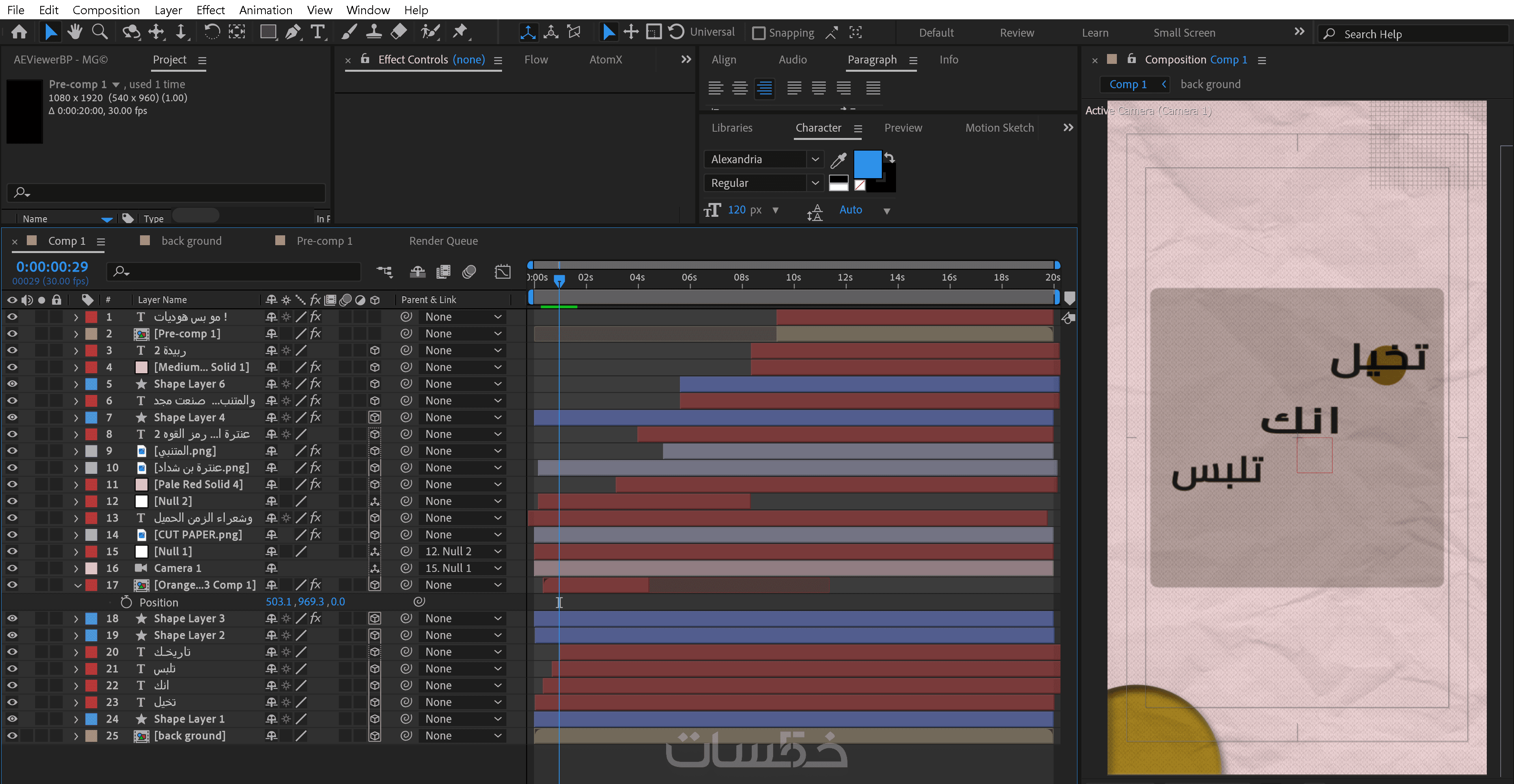Open the Composition menu
Image resolution: width=1514 pixels, height=784 pixels.
106,10
